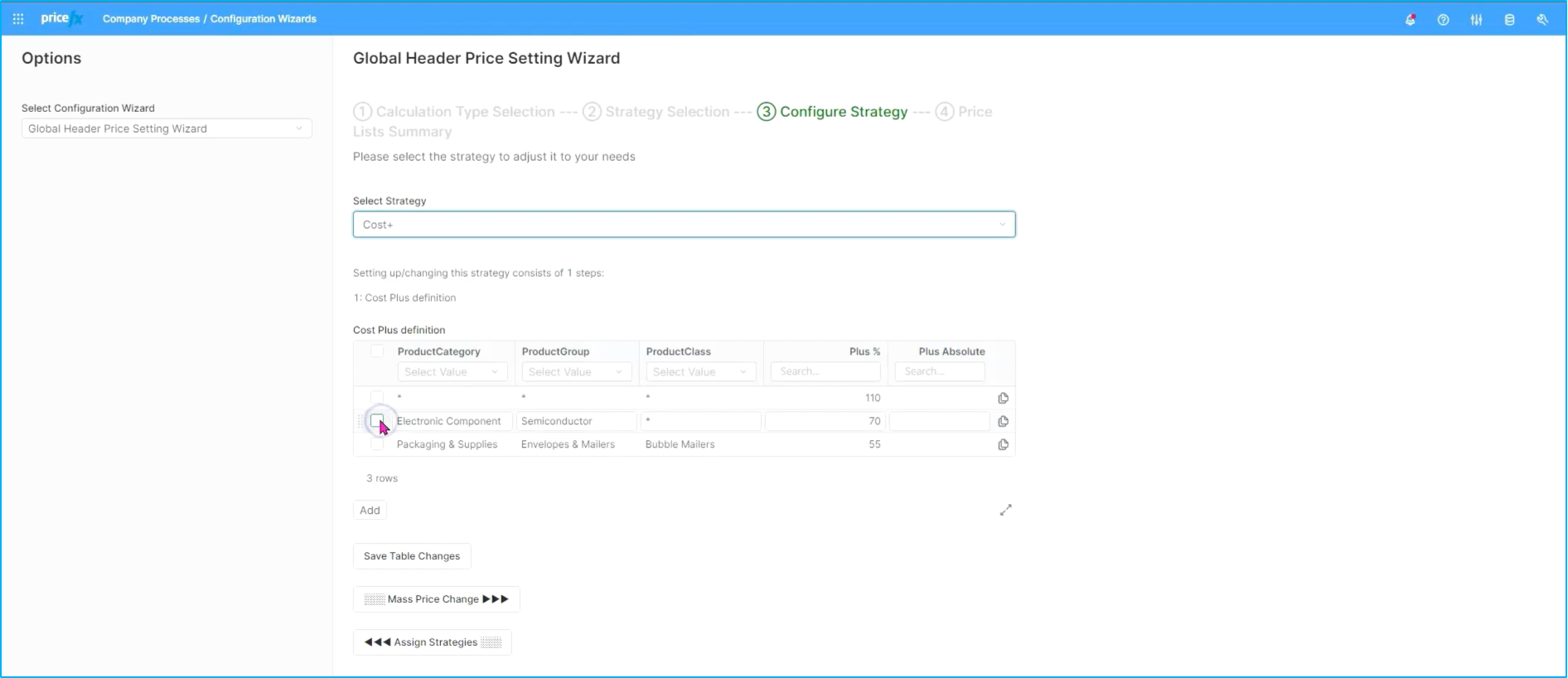
Task: Click Save Table Changes button
Action: click(x=412, y=556)
